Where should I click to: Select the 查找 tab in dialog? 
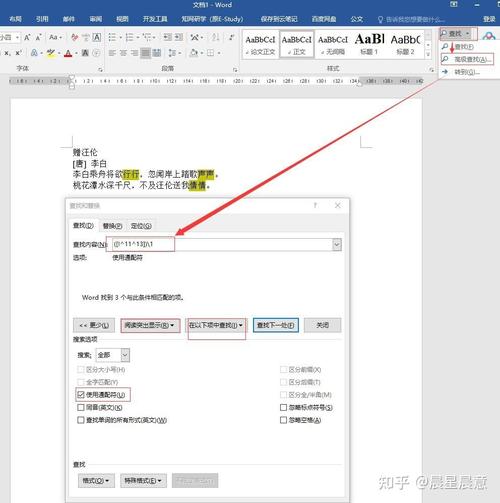(x=83, y=226)
